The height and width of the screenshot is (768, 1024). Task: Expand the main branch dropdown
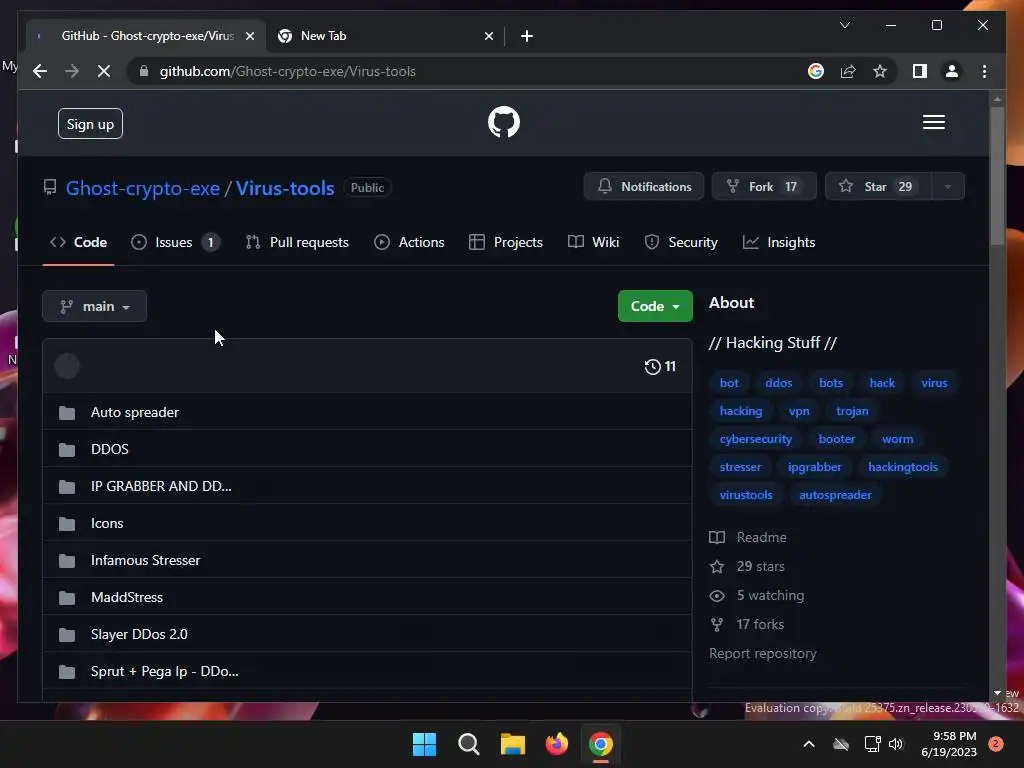click(95, 306)
